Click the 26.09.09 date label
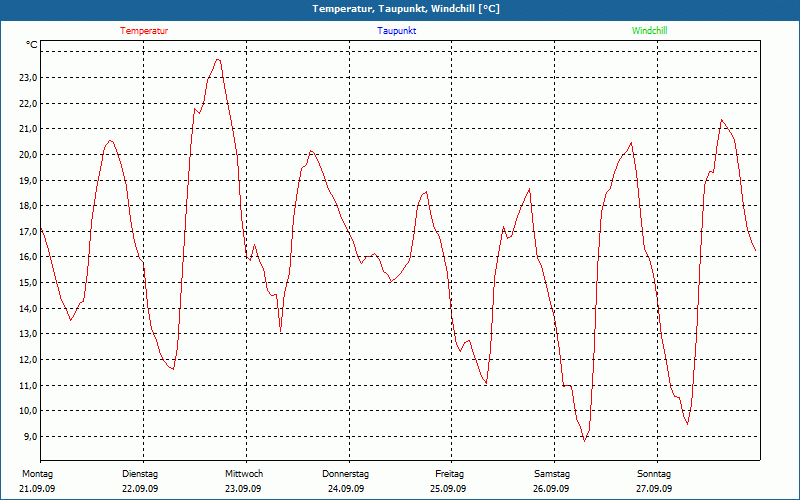The width and height of the screenshot is (800, 500). click(551, 489)
